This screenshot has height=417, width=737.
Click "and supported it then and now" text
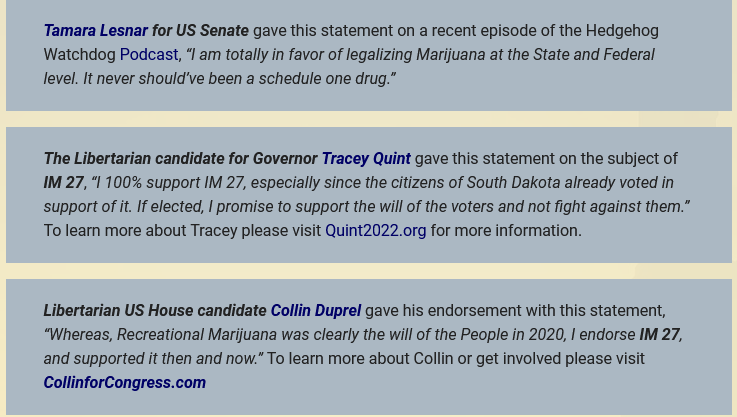(x=150, y=359)
